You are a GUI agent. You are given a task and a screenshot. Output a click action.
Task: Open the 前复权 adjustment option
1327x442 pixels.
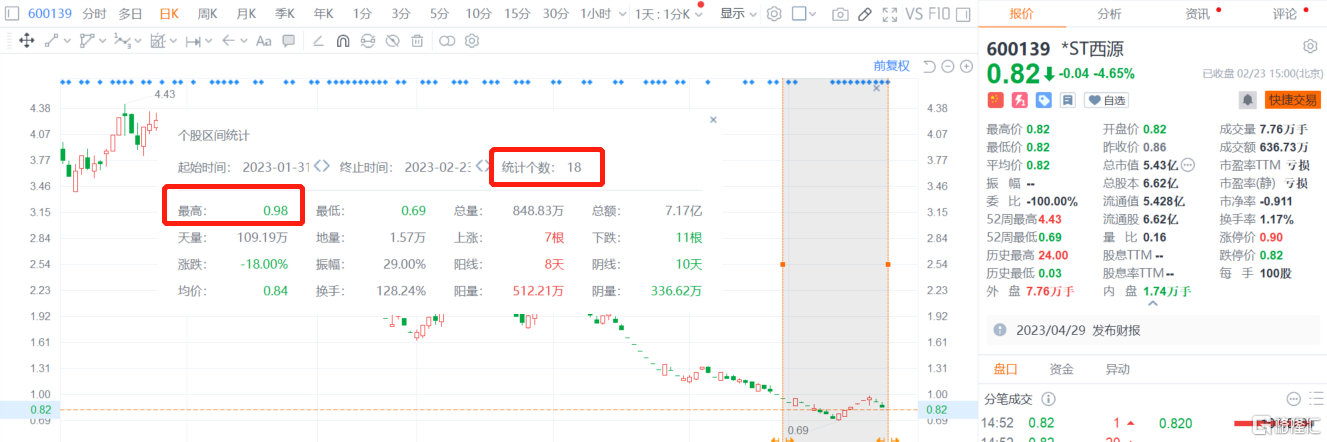[891, 66]
